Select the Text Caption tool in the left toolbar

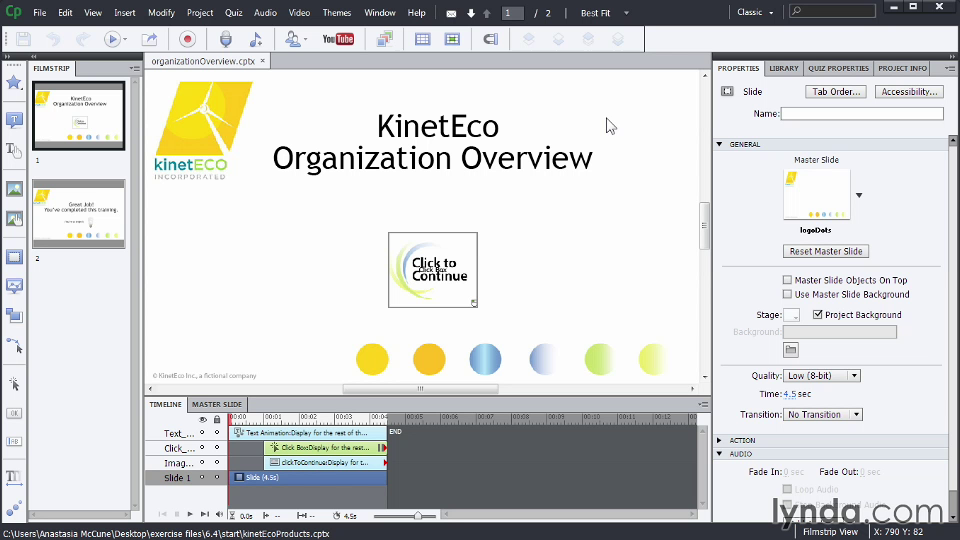[x=13, y=119]
